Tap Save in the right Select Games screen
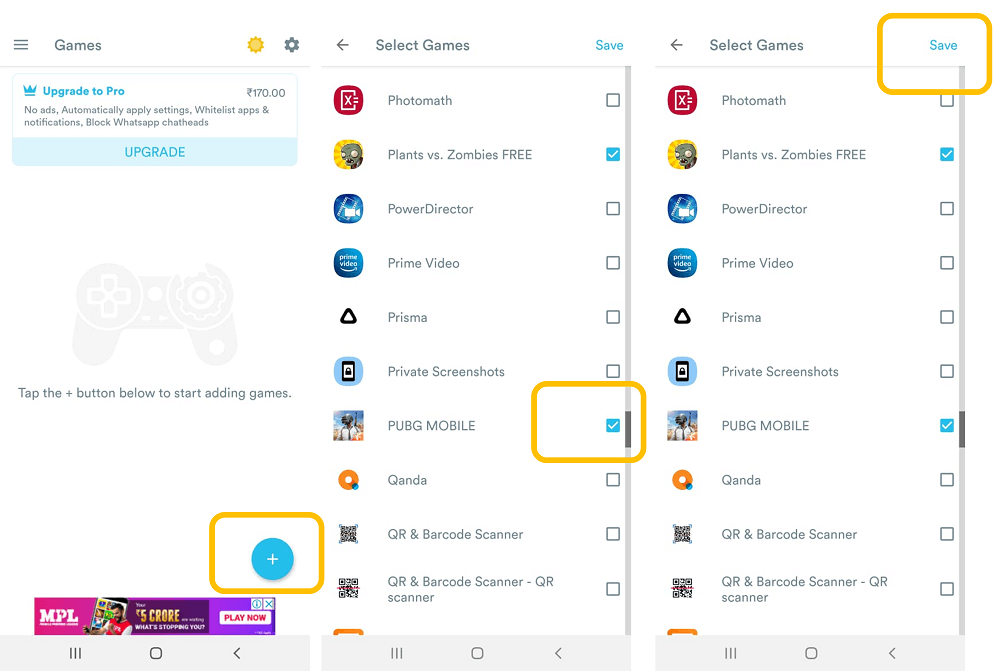 [x=943, y=45]
